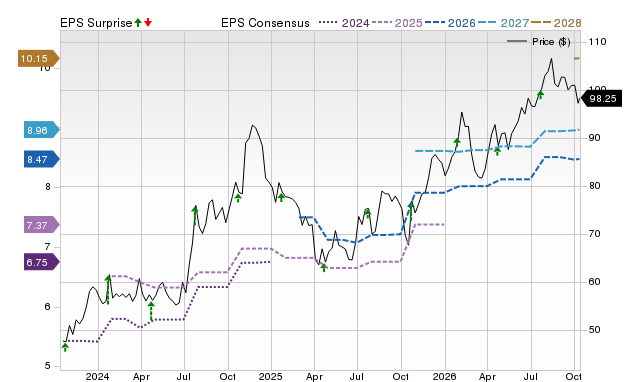Click the 2025 label on the x-axis
The height and width of the screenshot is (382, 640).
271,376
